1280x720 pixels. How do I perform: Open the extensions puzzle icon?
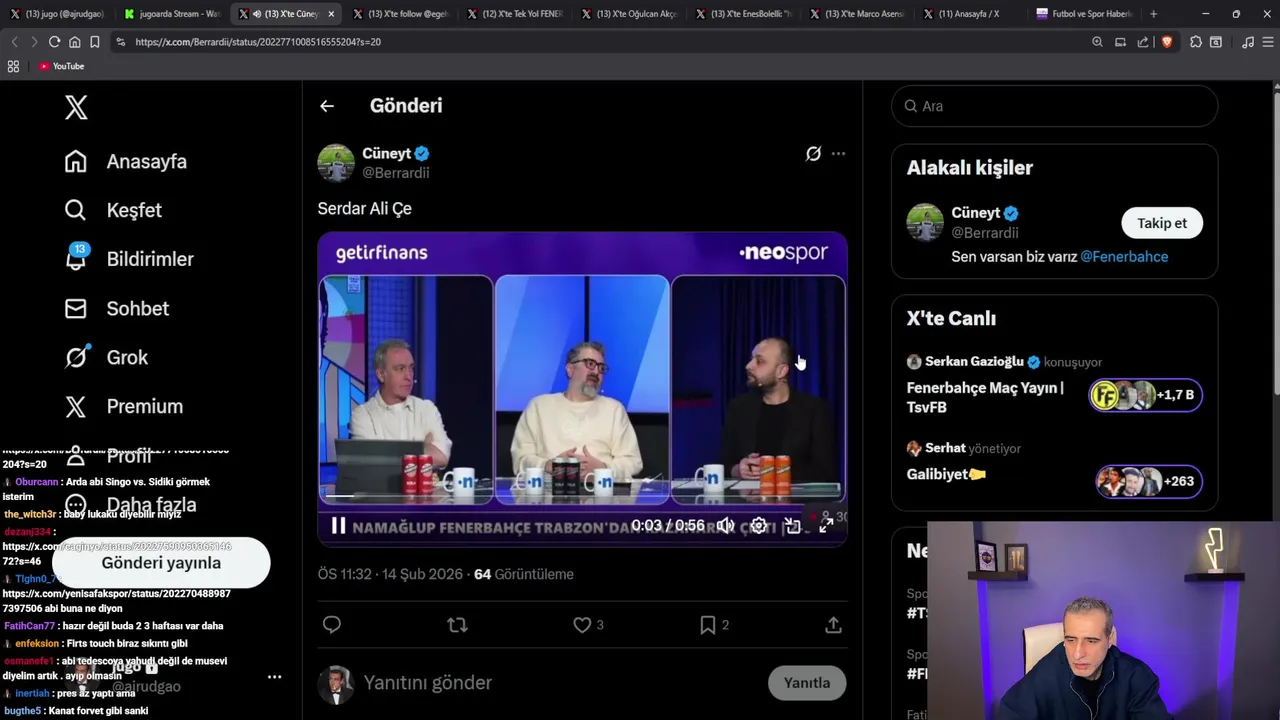tap(1195, 42)
